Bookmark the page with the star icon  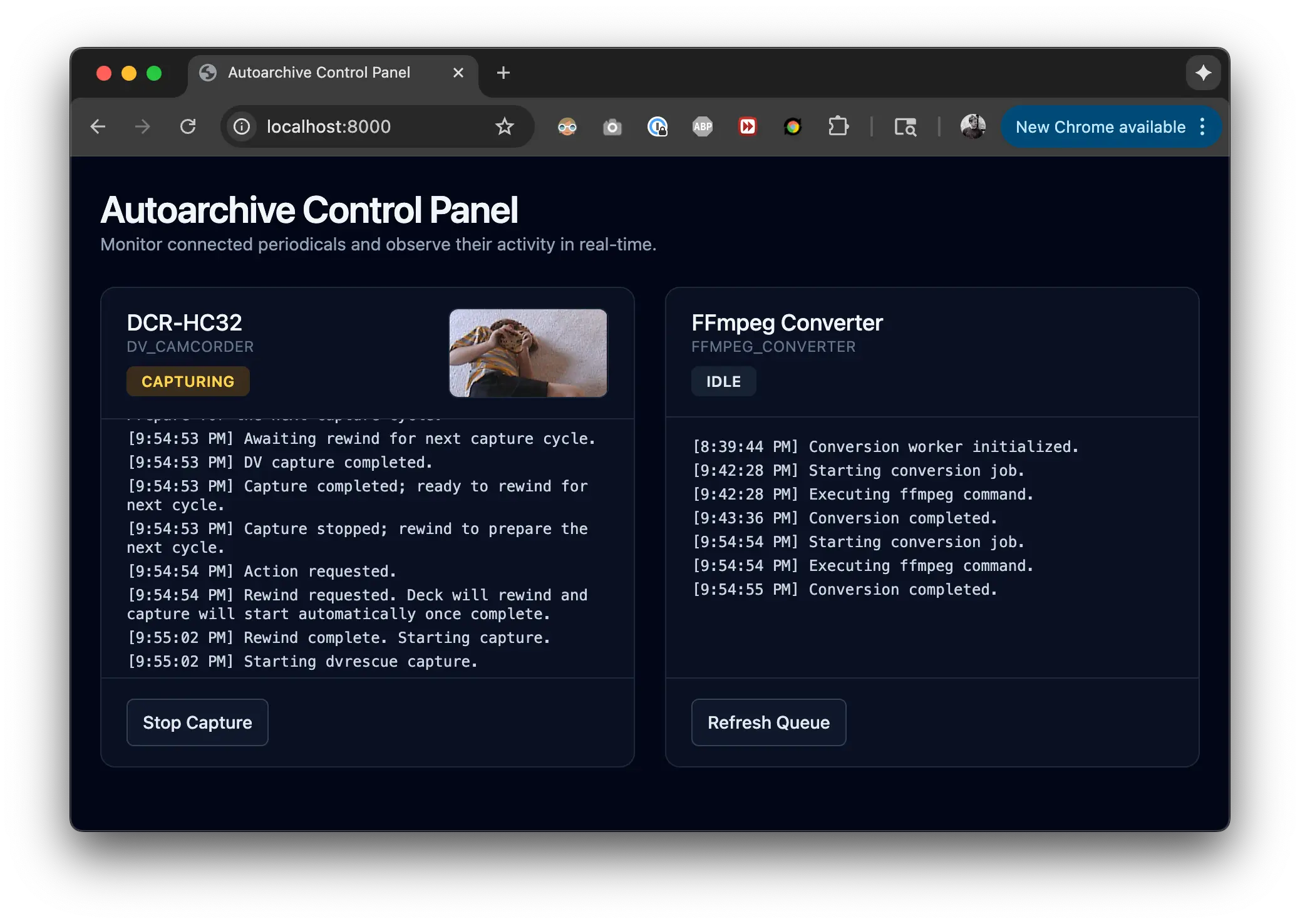click(x=504, y=126)
